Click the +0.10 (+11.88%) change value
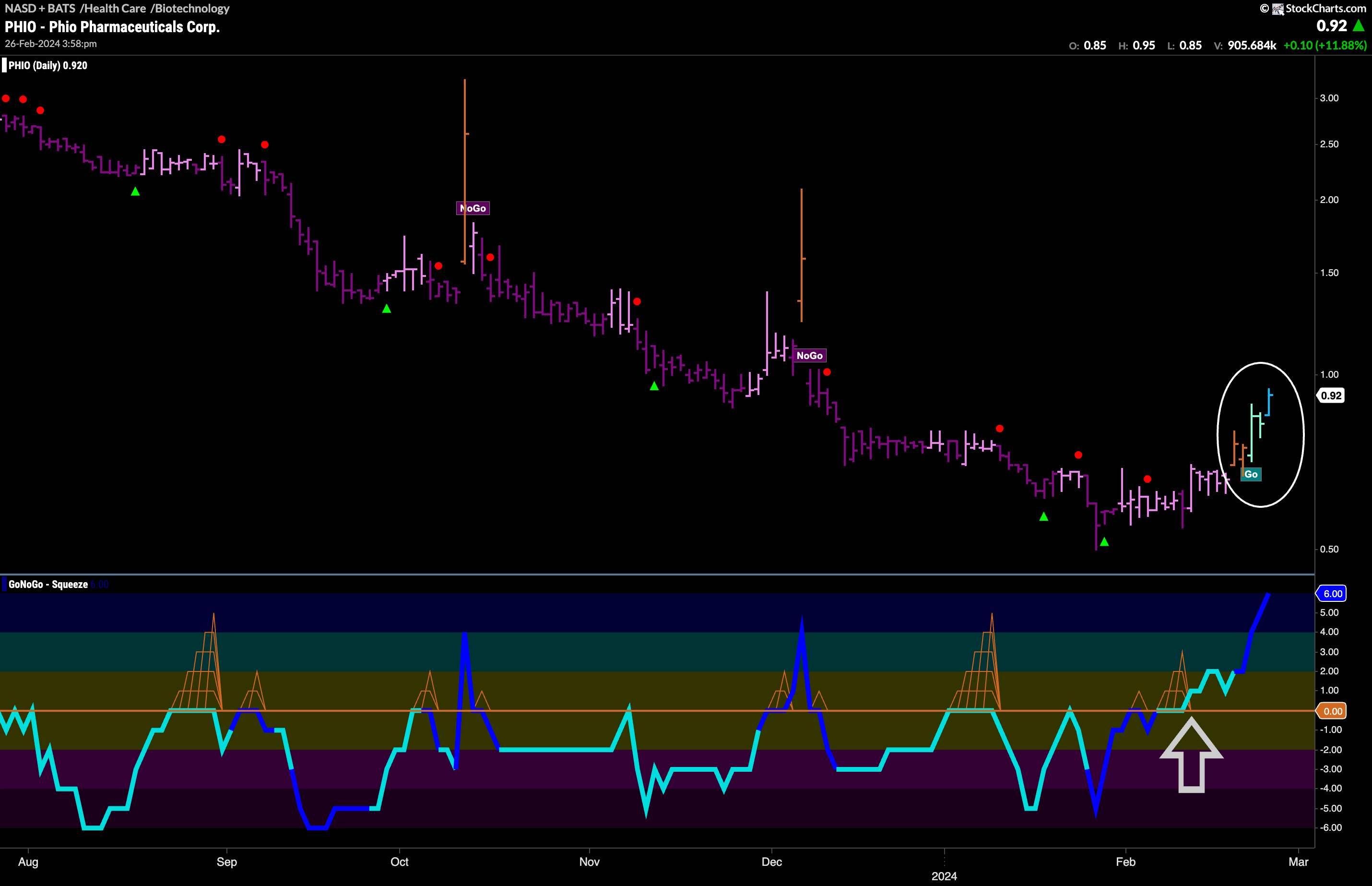The width and height of the screenshot is (1372, 886). [1325, 46]
